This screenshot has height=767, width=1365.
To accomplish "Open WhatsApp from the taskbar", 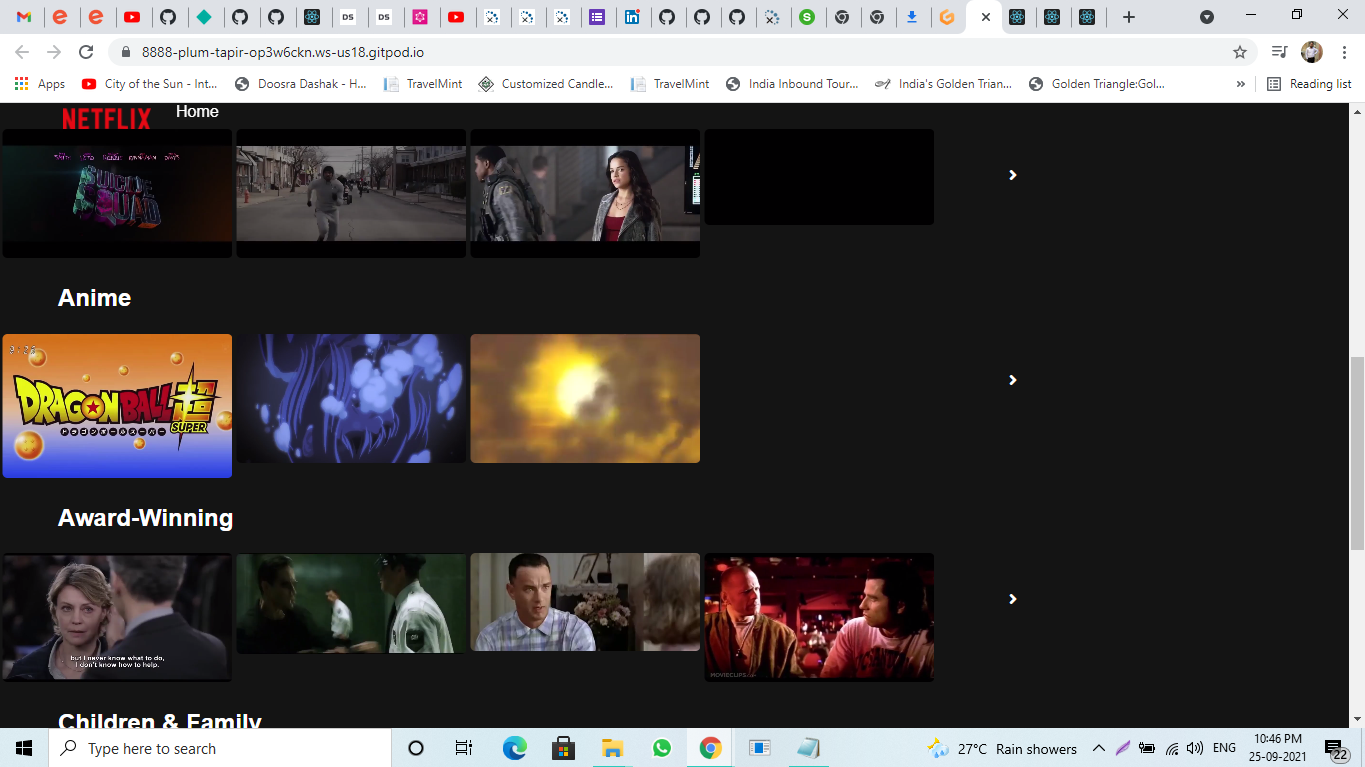I will click(661, 748).
